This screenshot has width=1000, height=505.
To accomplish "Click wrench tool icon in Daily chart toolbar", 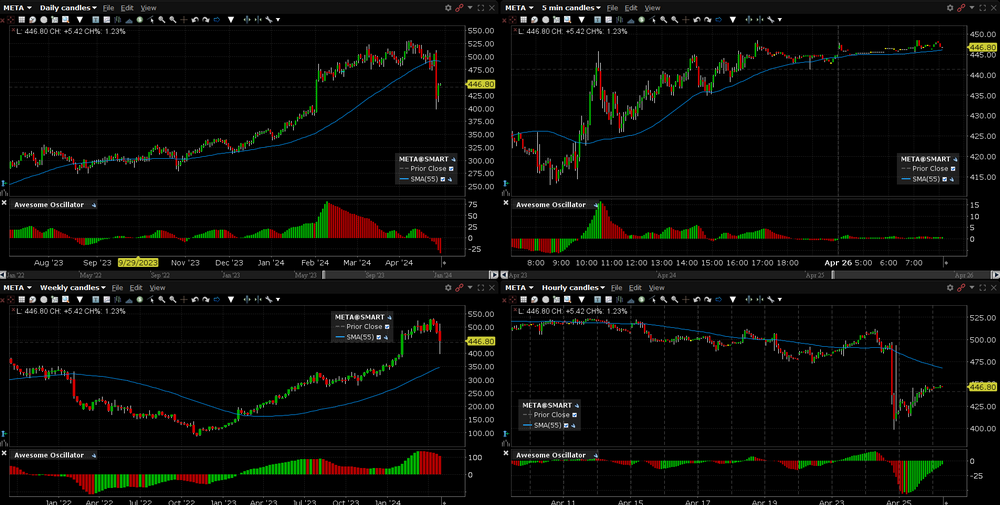I will coord(269,20).
